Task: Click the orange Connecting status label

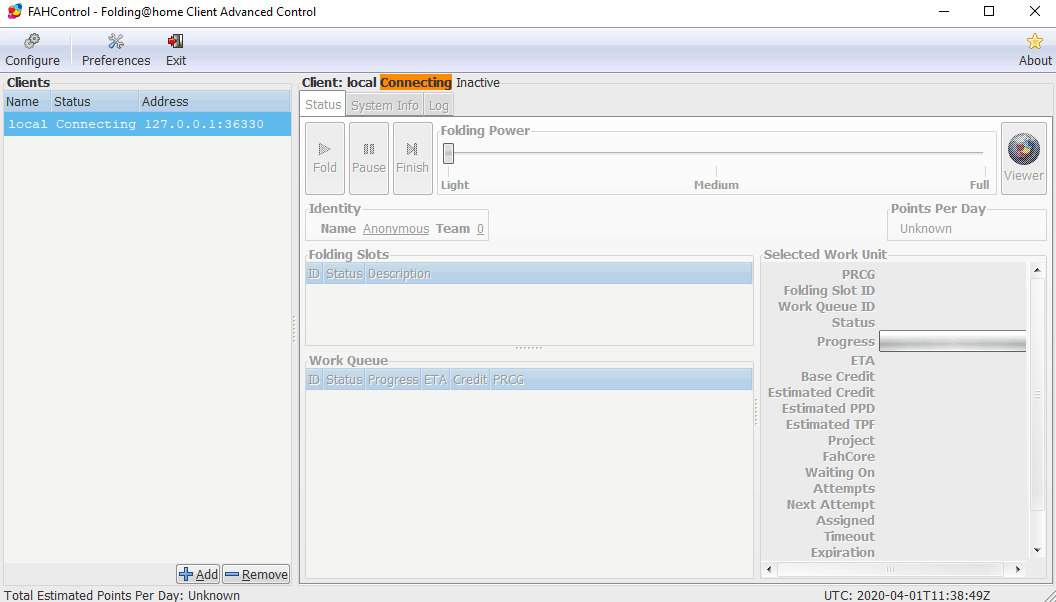Action: (x=416, y=83)
